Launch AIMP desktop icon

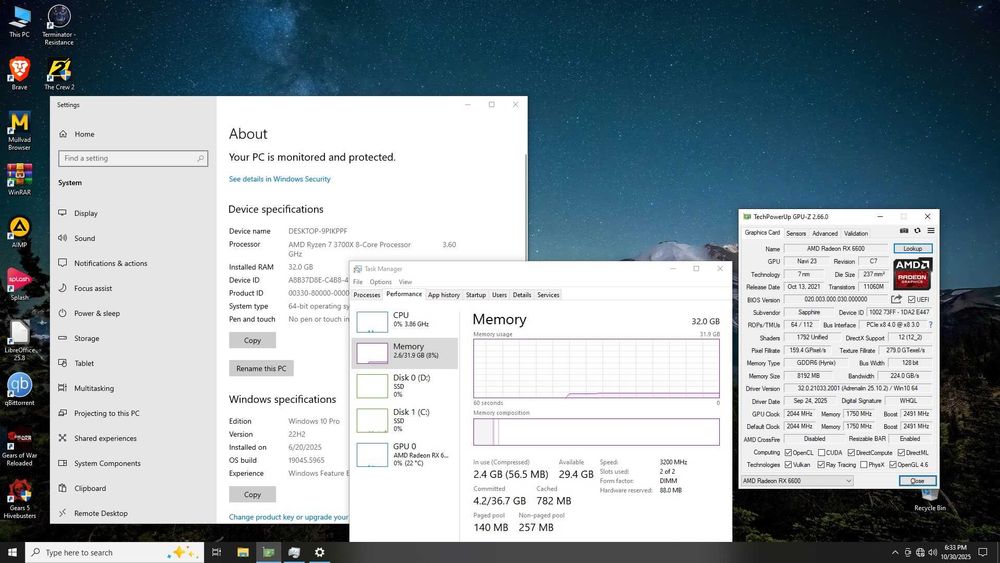(x=19, y=232)
